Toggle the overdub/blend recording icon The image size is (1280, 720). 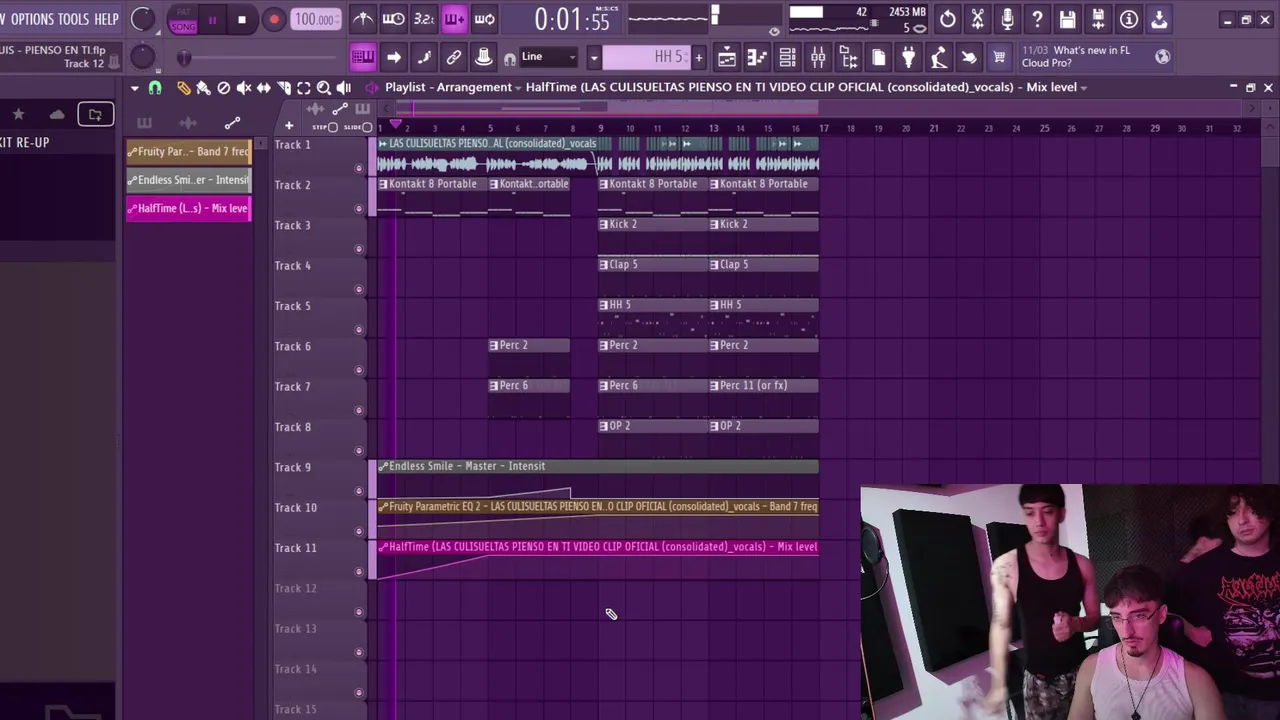[x=454, y=19]
